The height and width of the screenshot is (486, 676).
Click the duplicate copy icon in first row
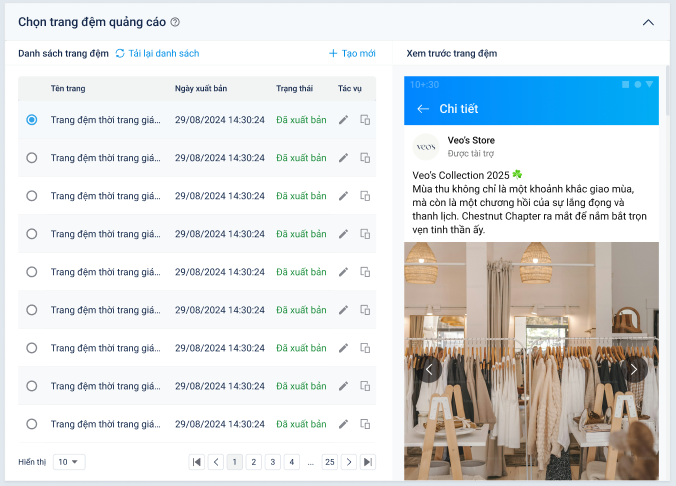pyautogui.click(x=365, y=120)
